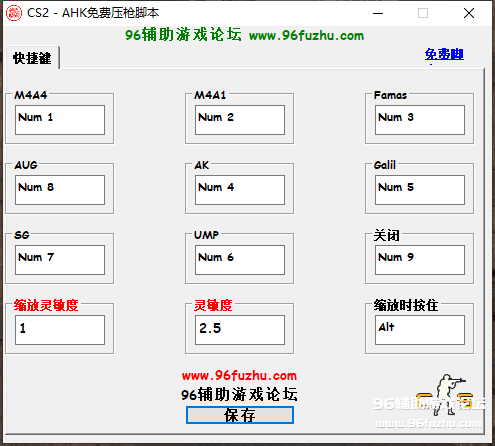Click the AUG hotkey field Num 8
The height and width of the screenshot is (446, 495).
[x=60, y=190]
